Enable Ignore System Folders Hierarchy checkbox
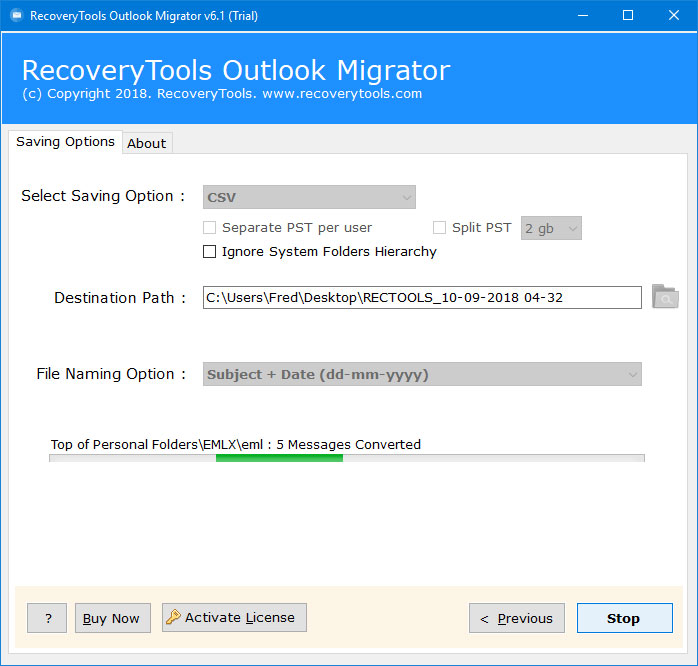 point(209,252)
